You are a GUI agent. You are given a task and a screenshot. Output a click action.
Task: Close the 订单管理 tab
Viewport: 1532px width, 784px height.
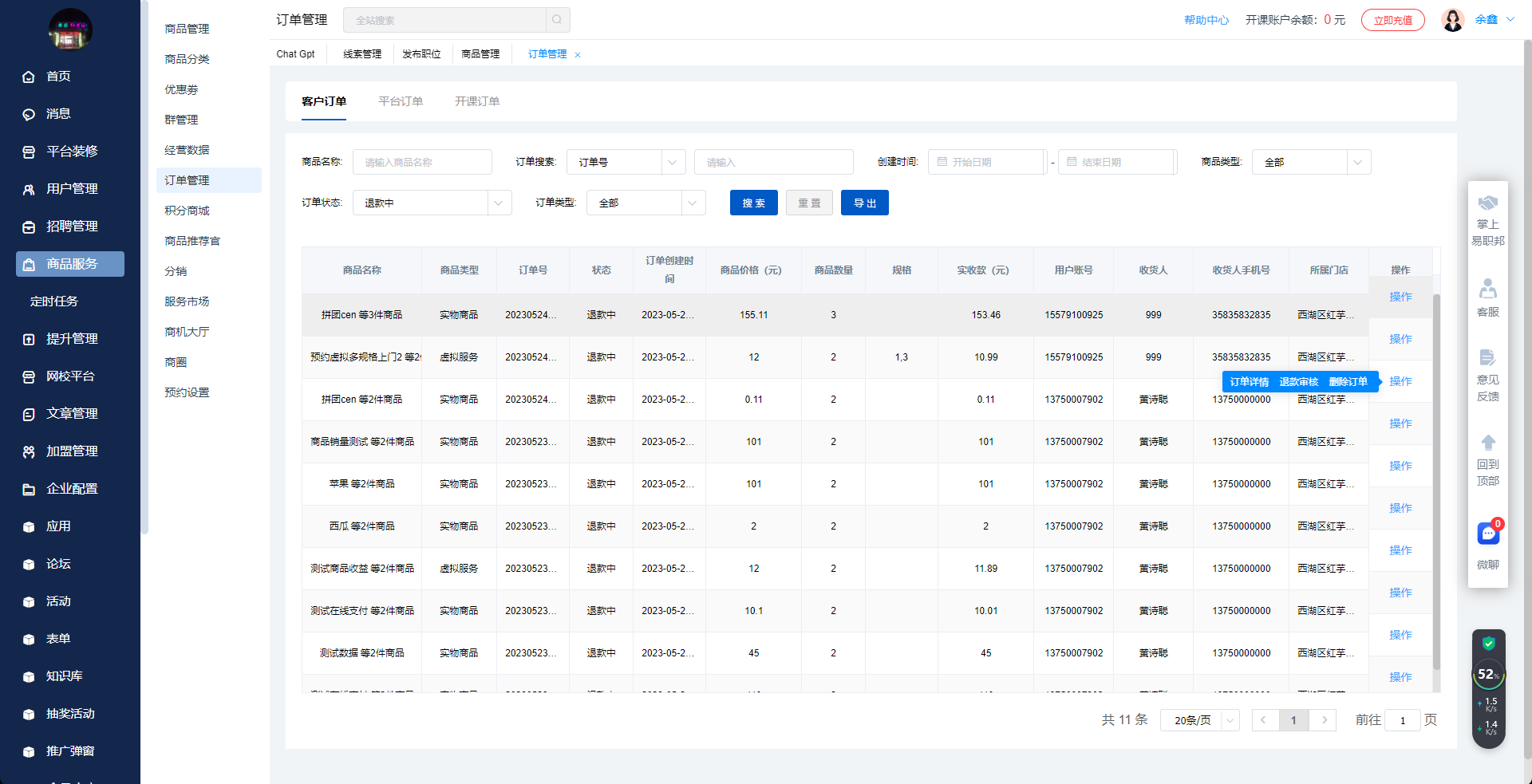point(578,55)
